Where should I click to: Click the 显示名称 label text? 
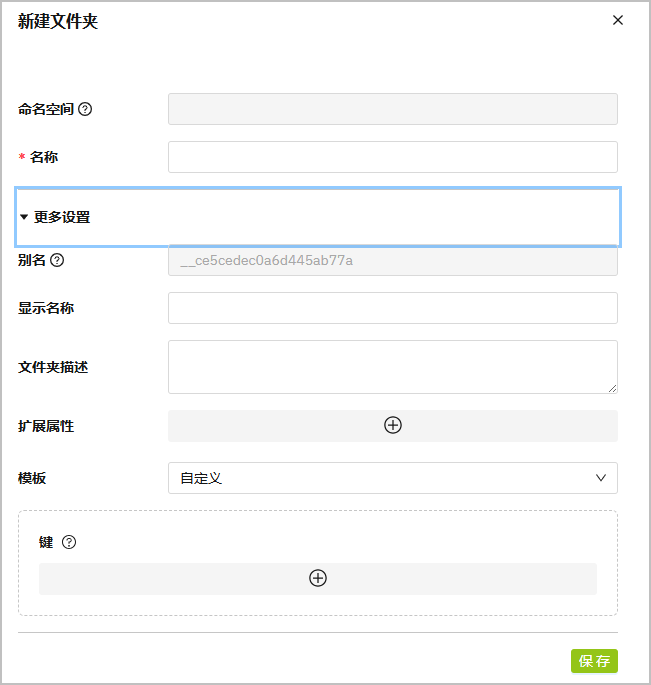[x=46, y=308]
